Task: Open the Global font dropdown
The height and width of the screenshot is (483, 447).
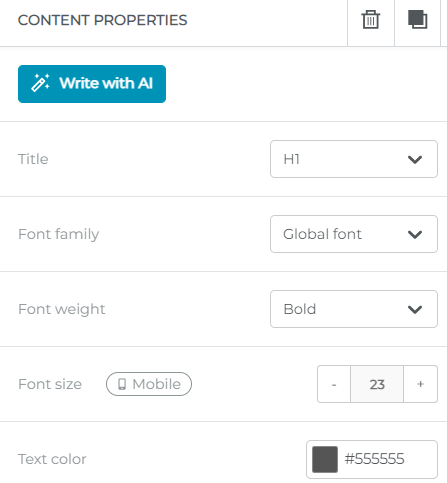Action: pyautogui.click(x=354, y=234)
